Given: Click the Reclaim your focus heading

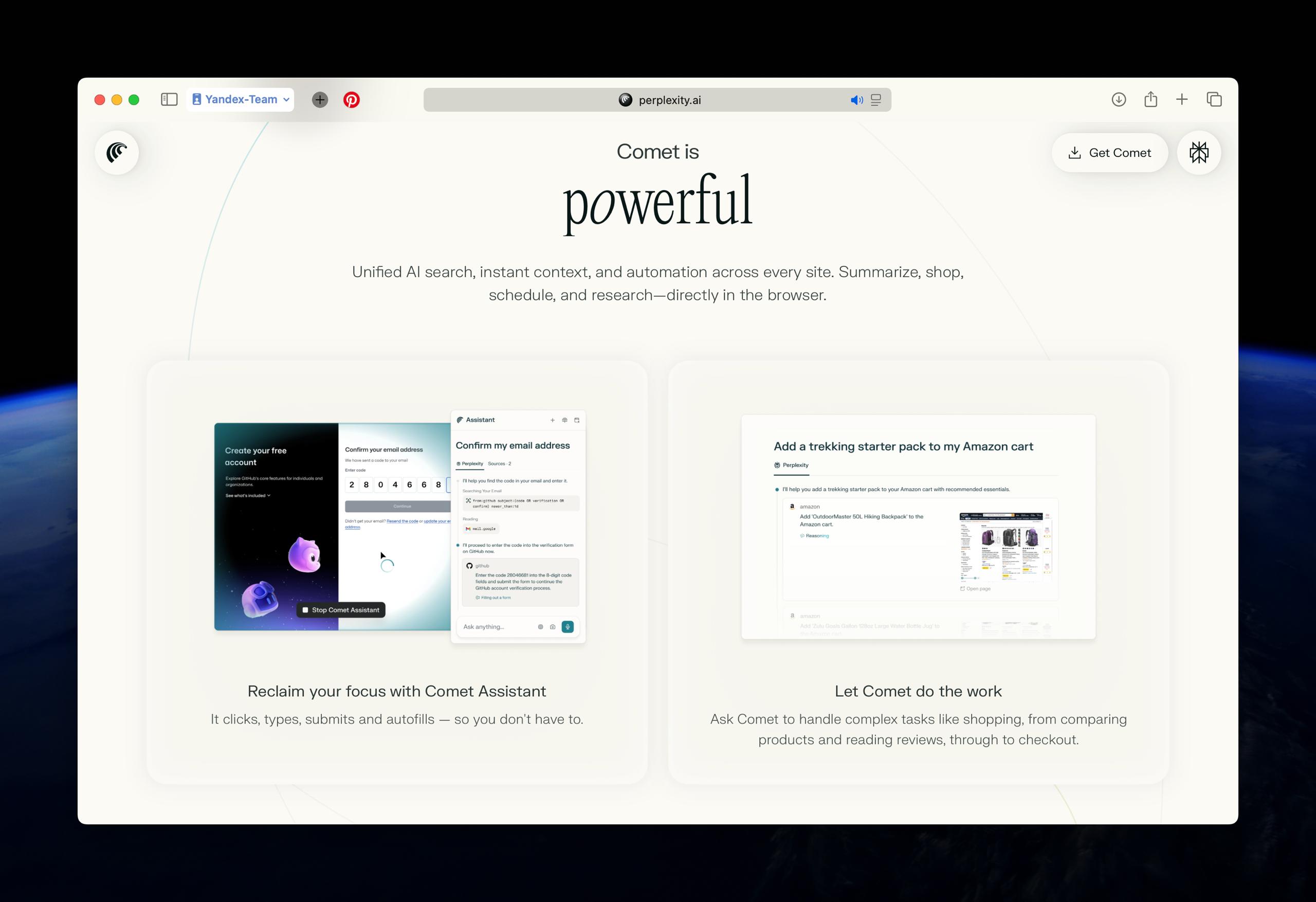Looking at the screenshot, I should click(396, 691).
